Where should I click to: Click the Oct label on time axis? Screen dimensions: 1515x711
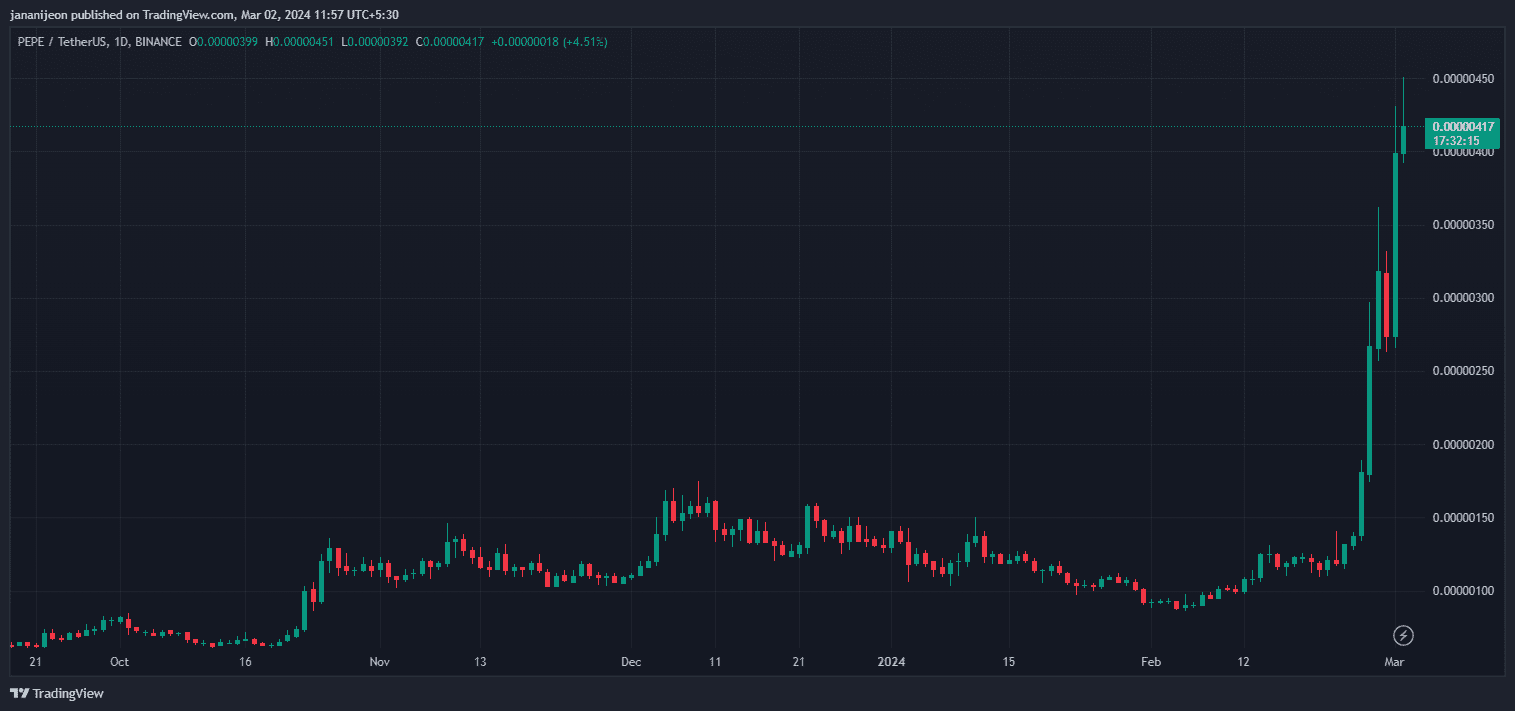pos(119,662)
